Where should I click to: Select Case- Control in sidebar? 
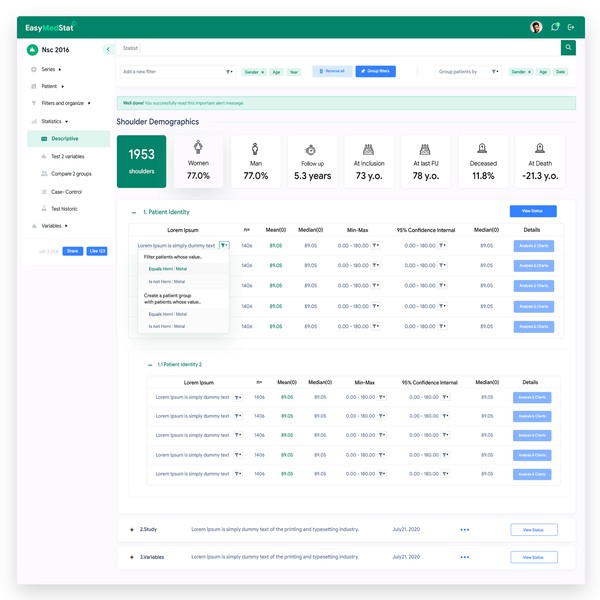pyautogui.click(x=66, y=191)
